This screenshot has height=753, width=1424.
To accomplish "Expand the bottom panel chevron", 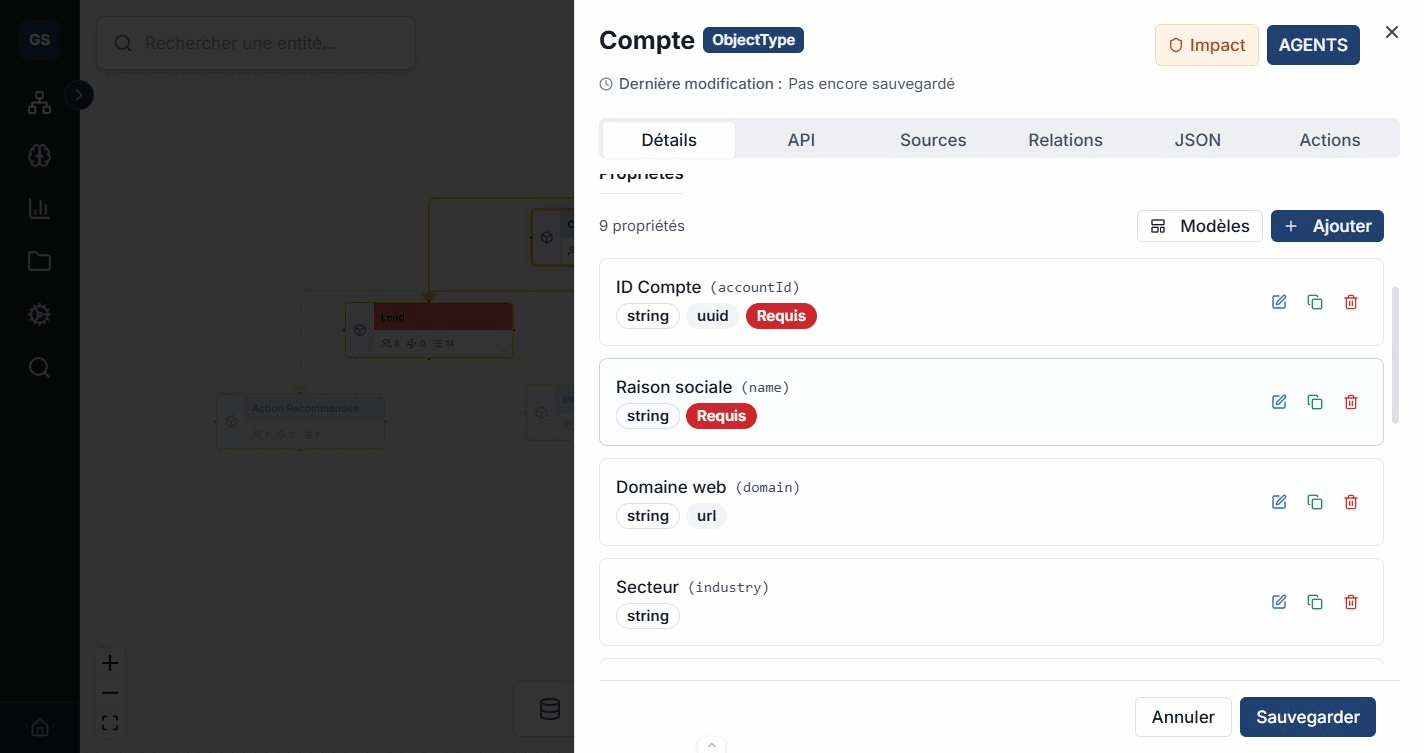I will click(x=711, y=745).
